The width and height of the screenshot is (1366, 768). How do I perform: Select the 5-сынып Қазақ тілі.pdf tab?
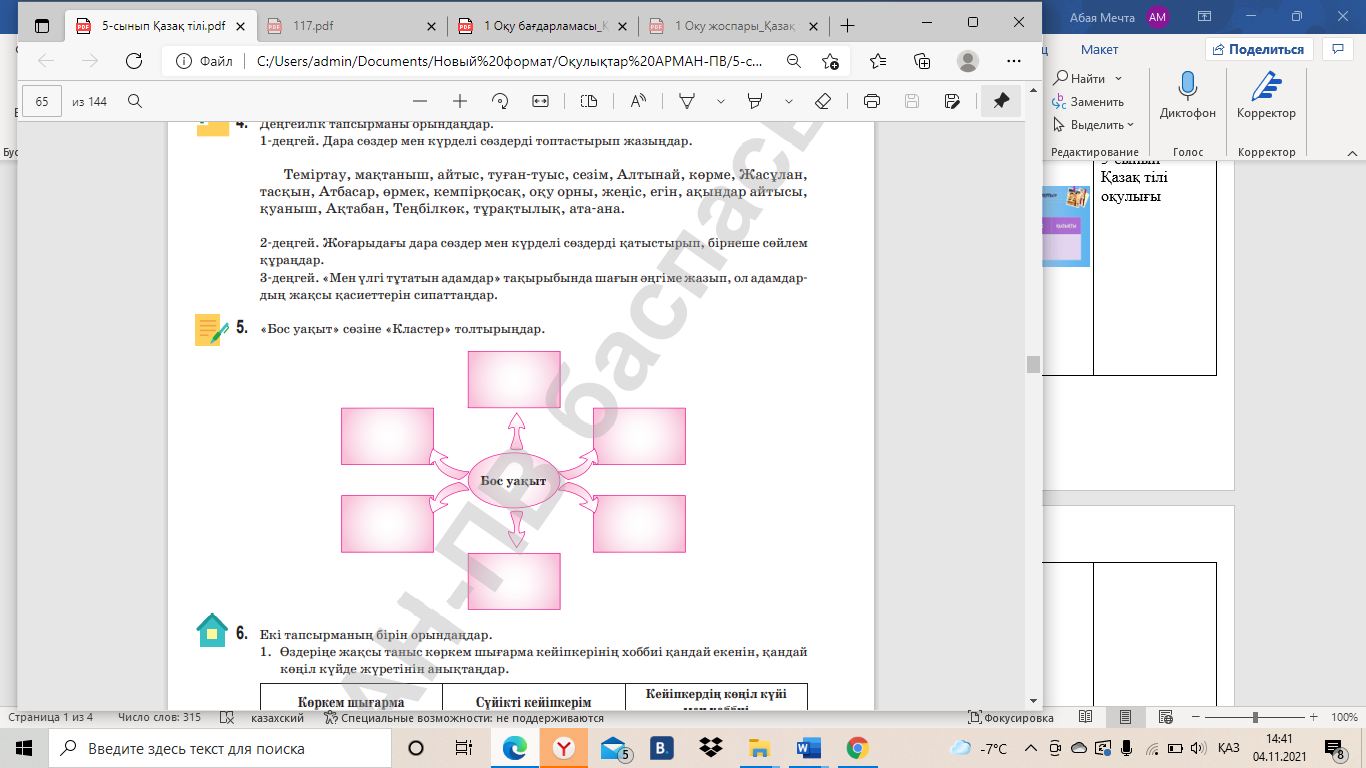(x=162, y=25)
